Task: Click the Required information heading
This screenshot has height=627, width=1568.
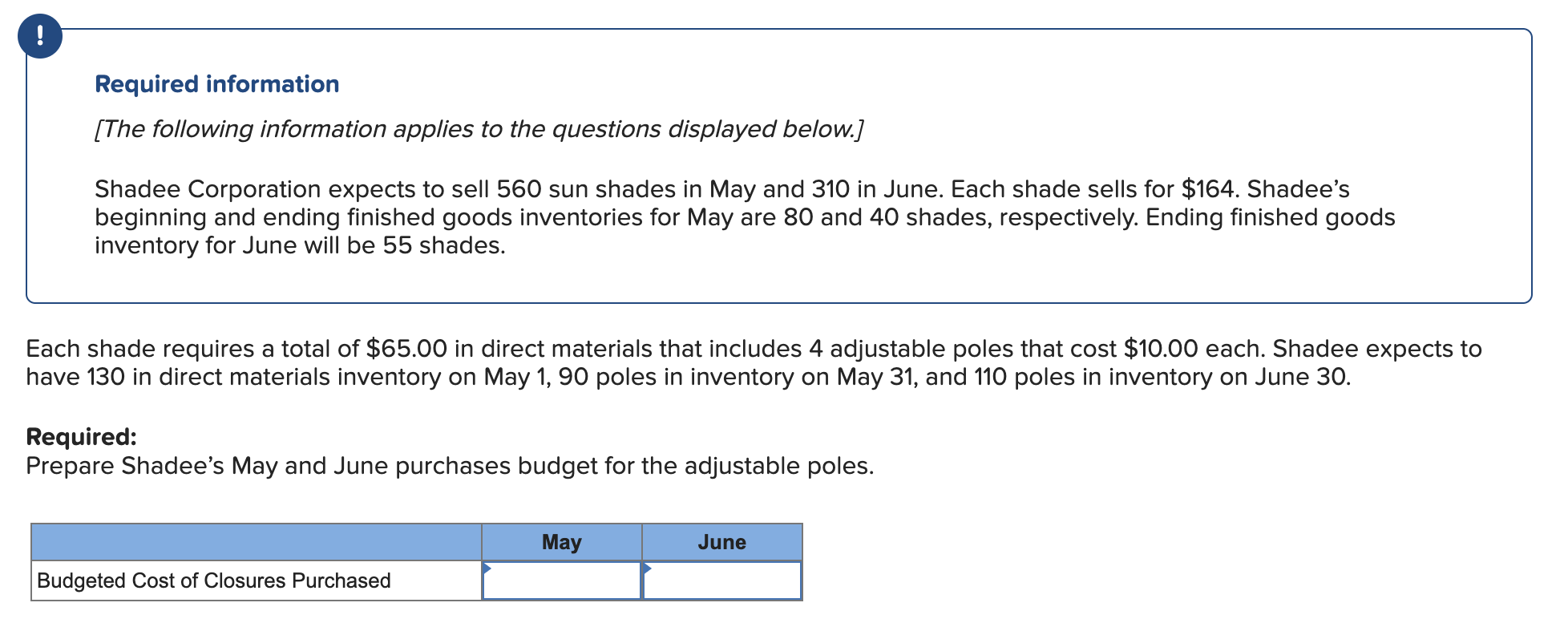Action: [x=217, y=84]
